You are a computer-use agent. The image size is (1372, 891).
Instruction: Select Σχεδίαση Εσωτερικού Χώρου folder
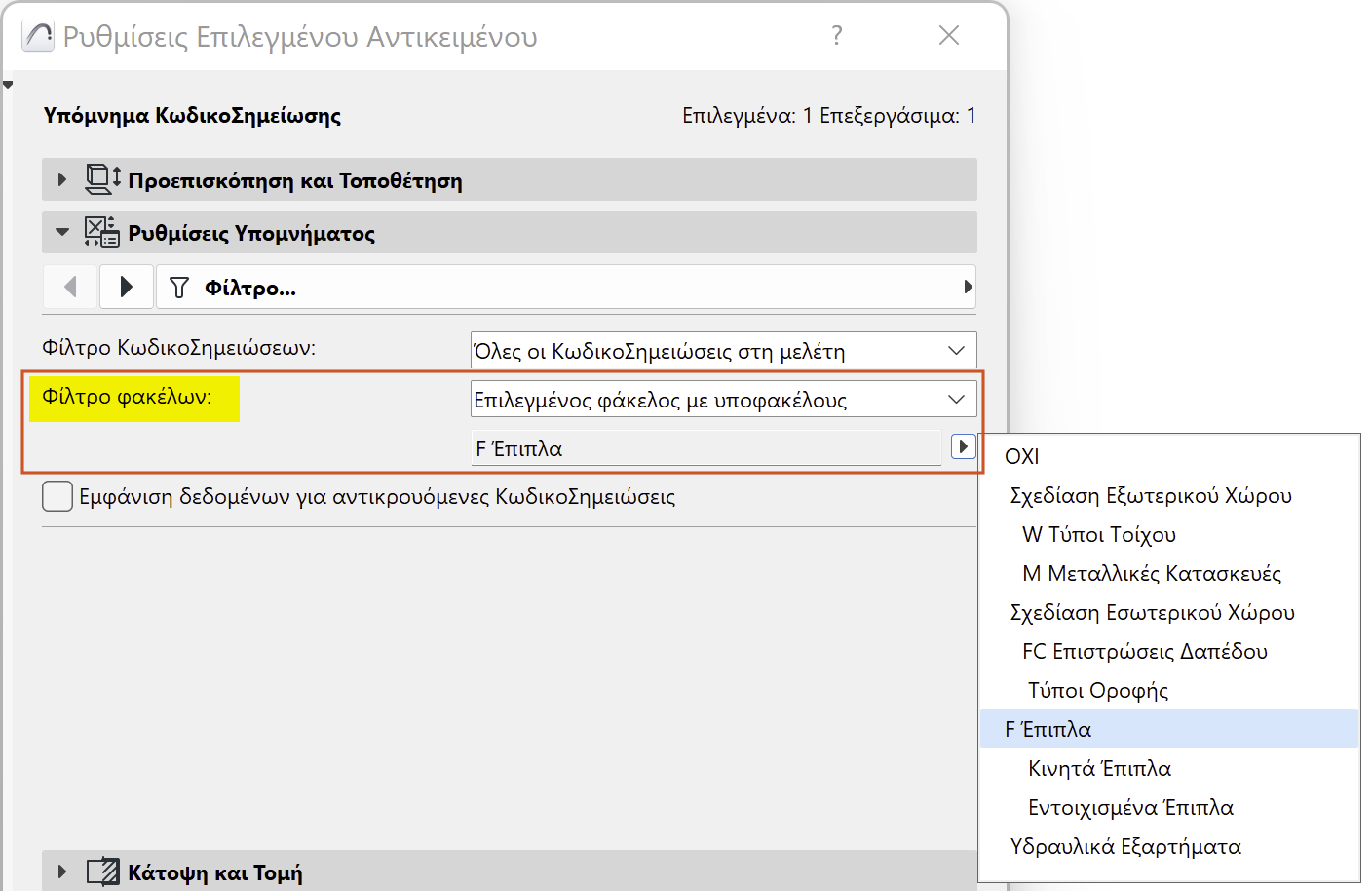pos(1169,612)
